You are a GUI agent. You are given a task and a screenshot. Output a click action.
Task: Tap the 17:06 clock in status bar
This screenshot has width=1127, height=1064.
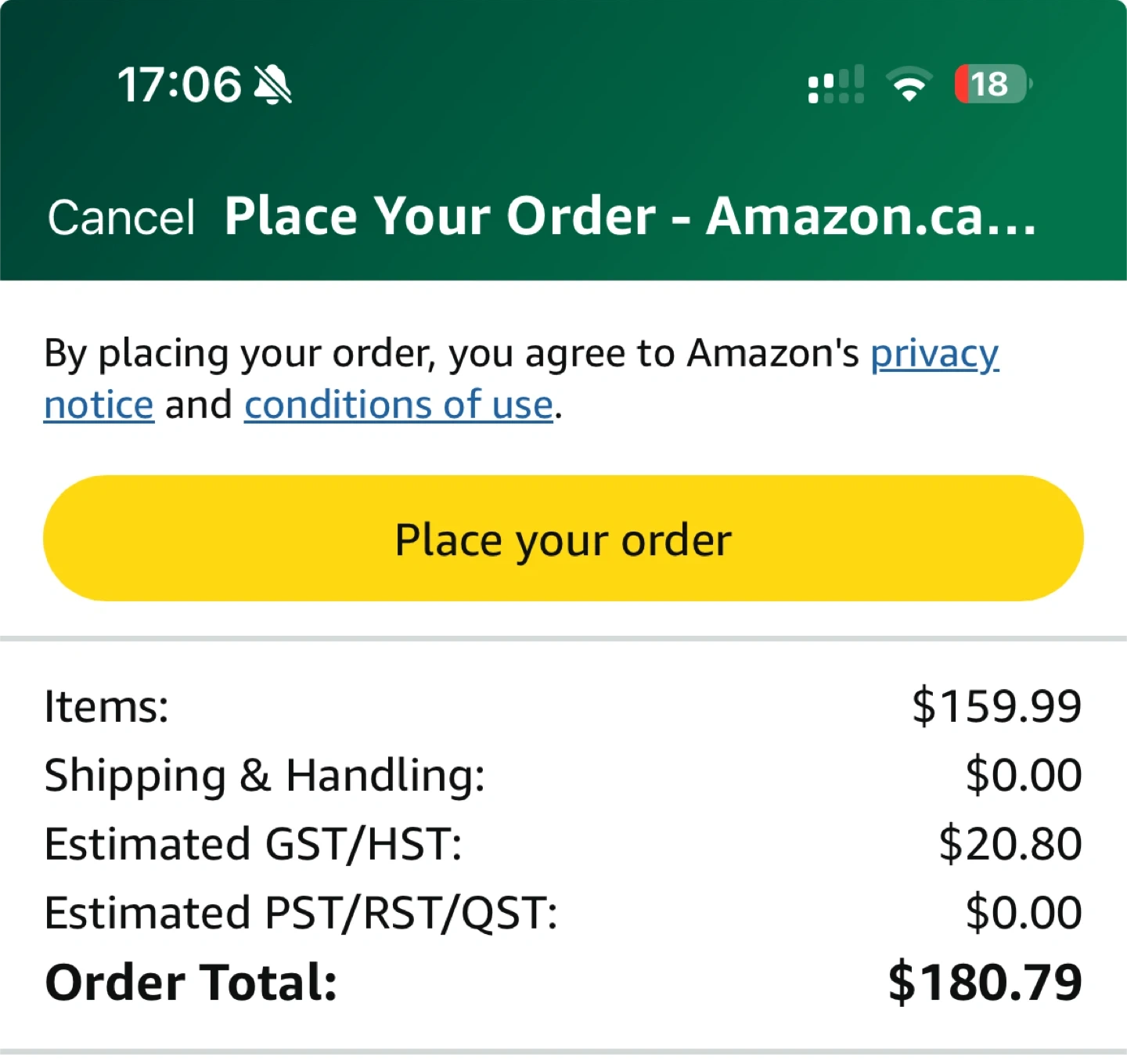click(x=179, y=85)
